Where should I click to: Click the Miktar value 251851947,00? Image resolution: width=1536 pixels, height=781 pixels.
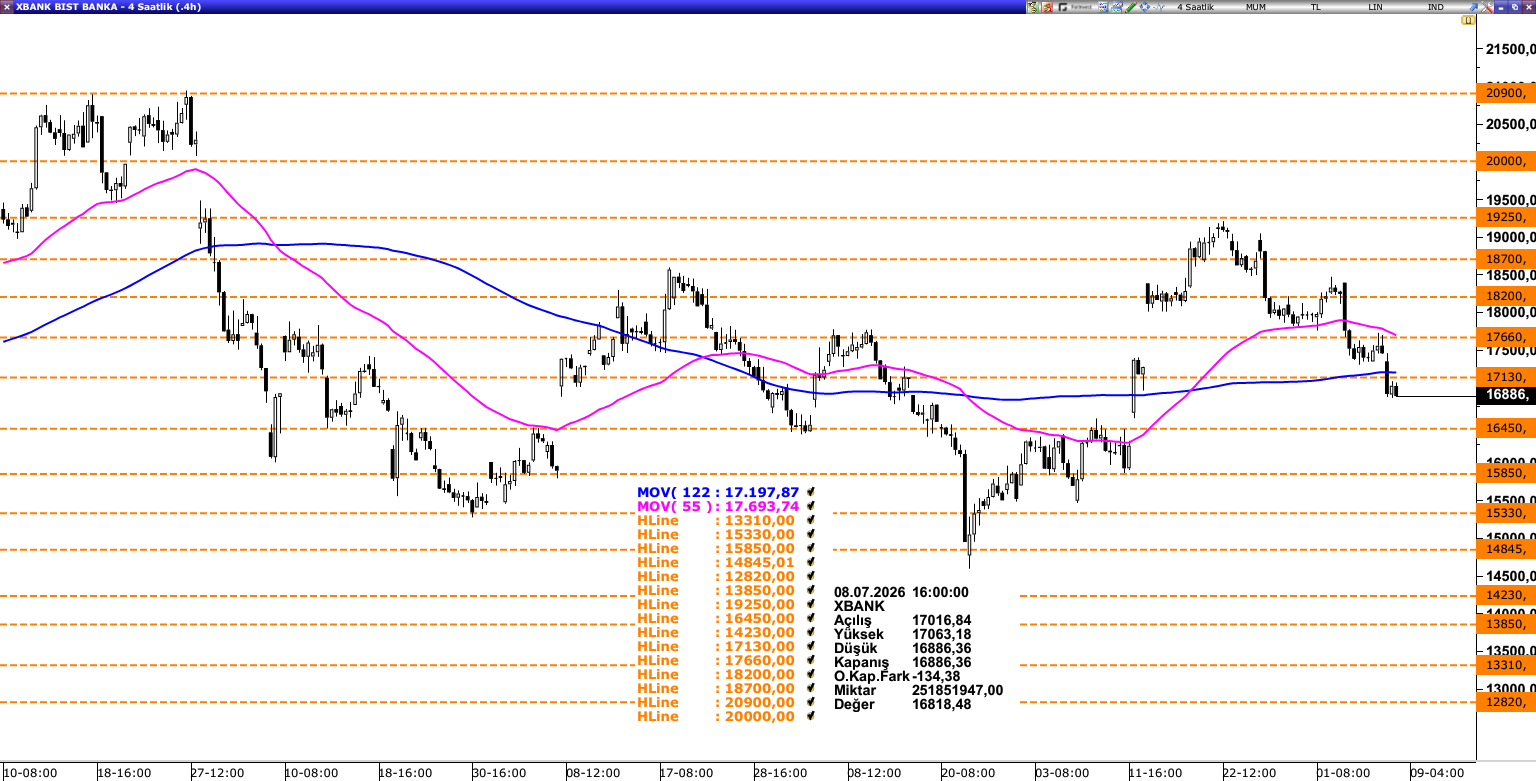pos(957,690)
